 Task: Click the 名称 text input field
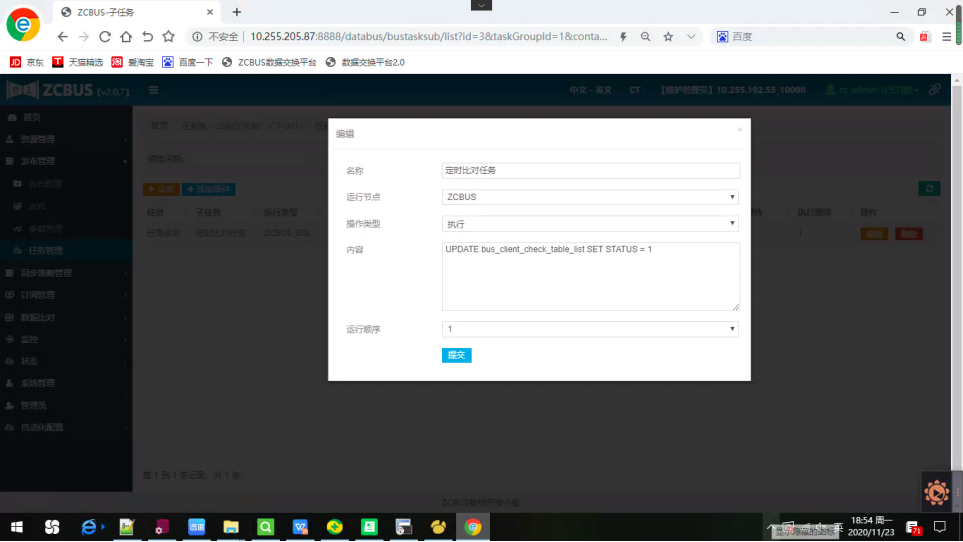(x=590, y=171)
